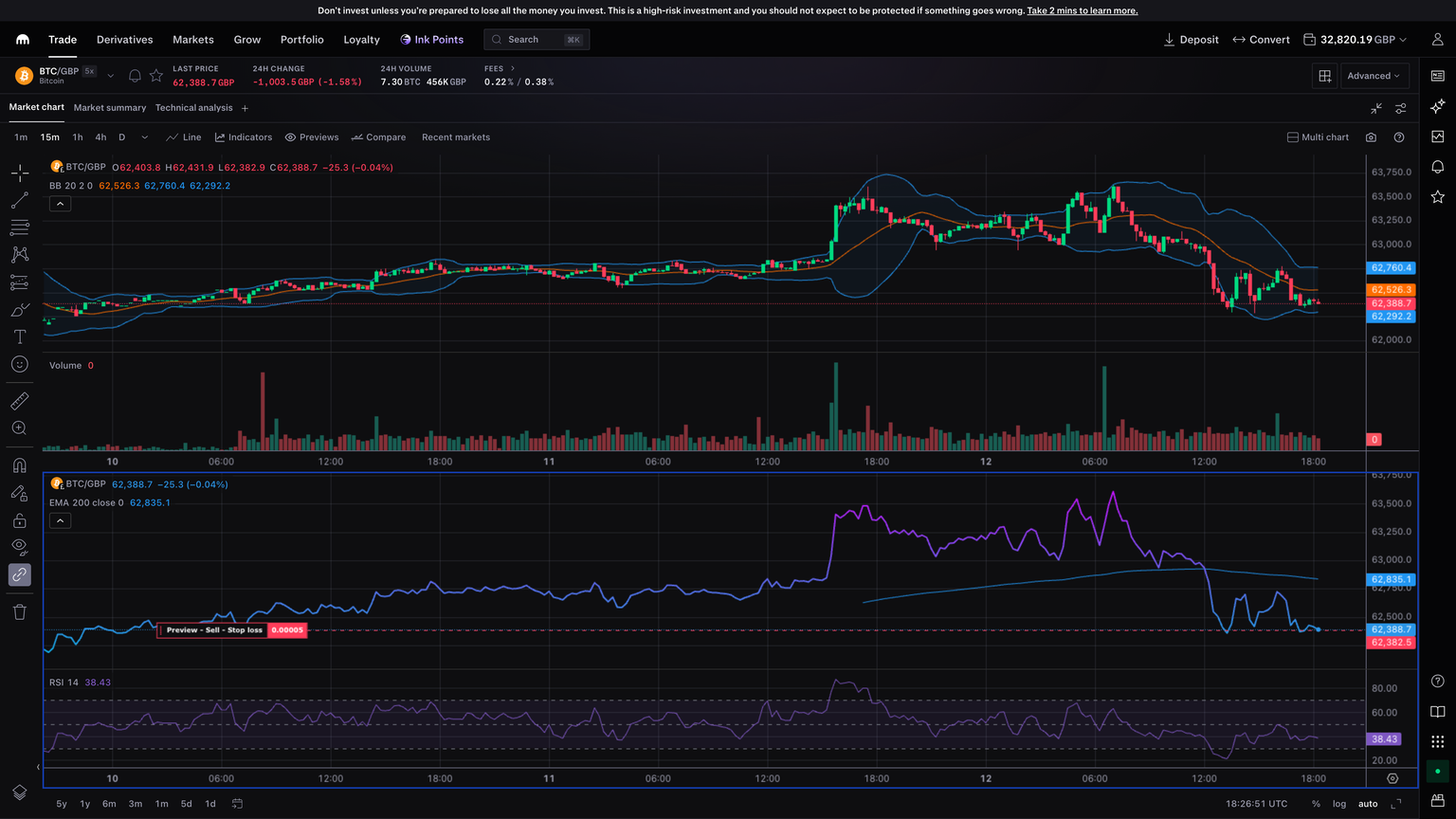This screenshot has height=819, width=1456.
Task: Set a price alert bell for BTC/GBP
Action: (x=135, y=76)
